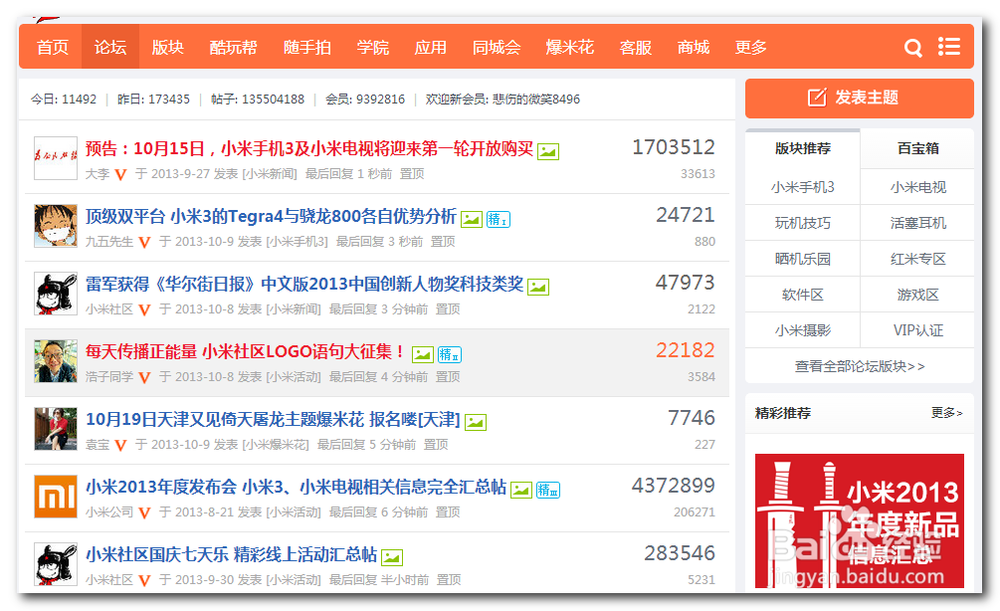Viewport: 1000px width, 611px height.
Task: Open 玩机技巧 board link
Action: (x=802, y=223)
